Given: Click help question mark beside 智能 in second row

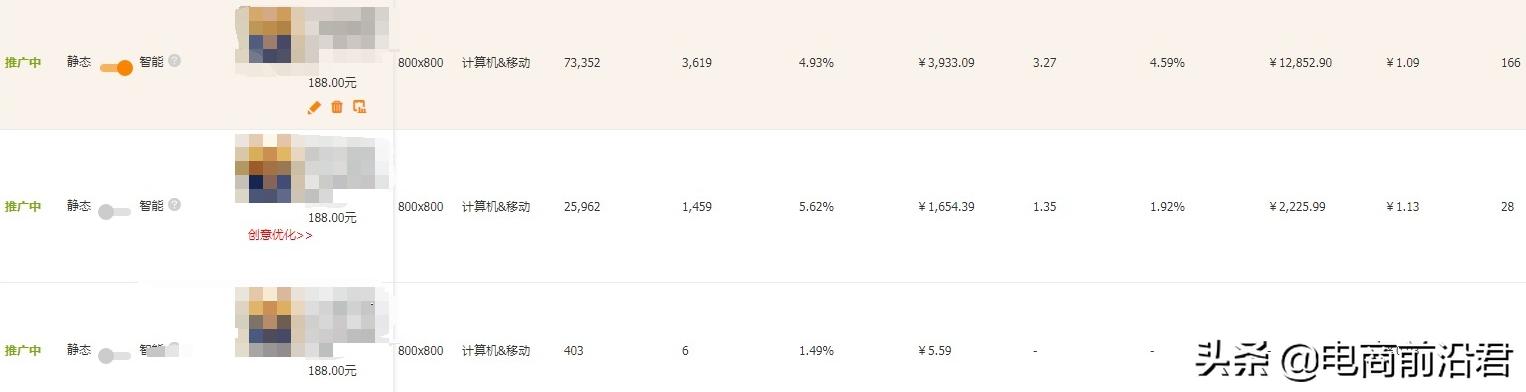Looking at the screenshot, I should [x=175, y=205].
